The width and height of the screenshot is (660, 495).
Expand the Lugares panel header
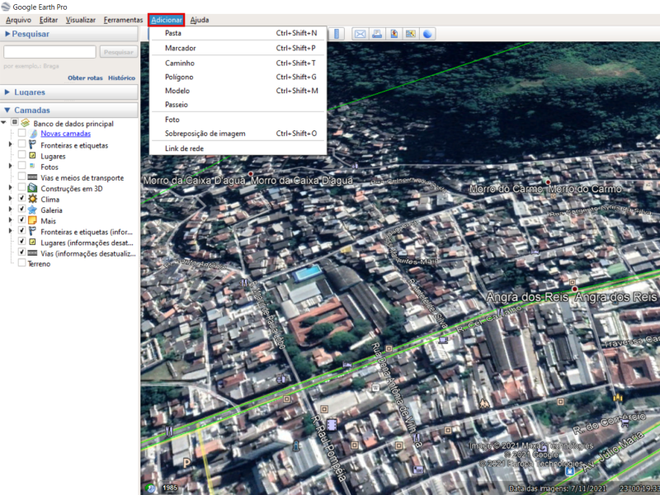pos(69,92)
